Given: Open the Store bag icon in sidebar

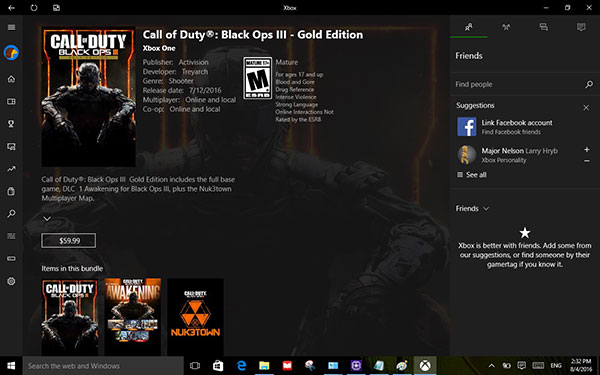Looking at the screenshot, I should click(11, 191).
